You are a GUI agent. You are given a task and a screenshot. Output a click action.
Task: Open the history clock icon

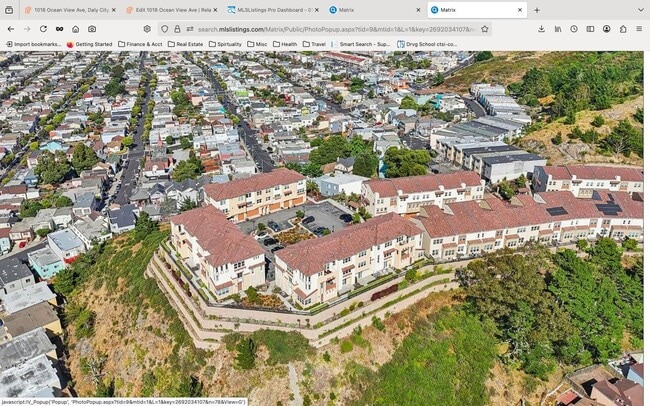(573, 29)
